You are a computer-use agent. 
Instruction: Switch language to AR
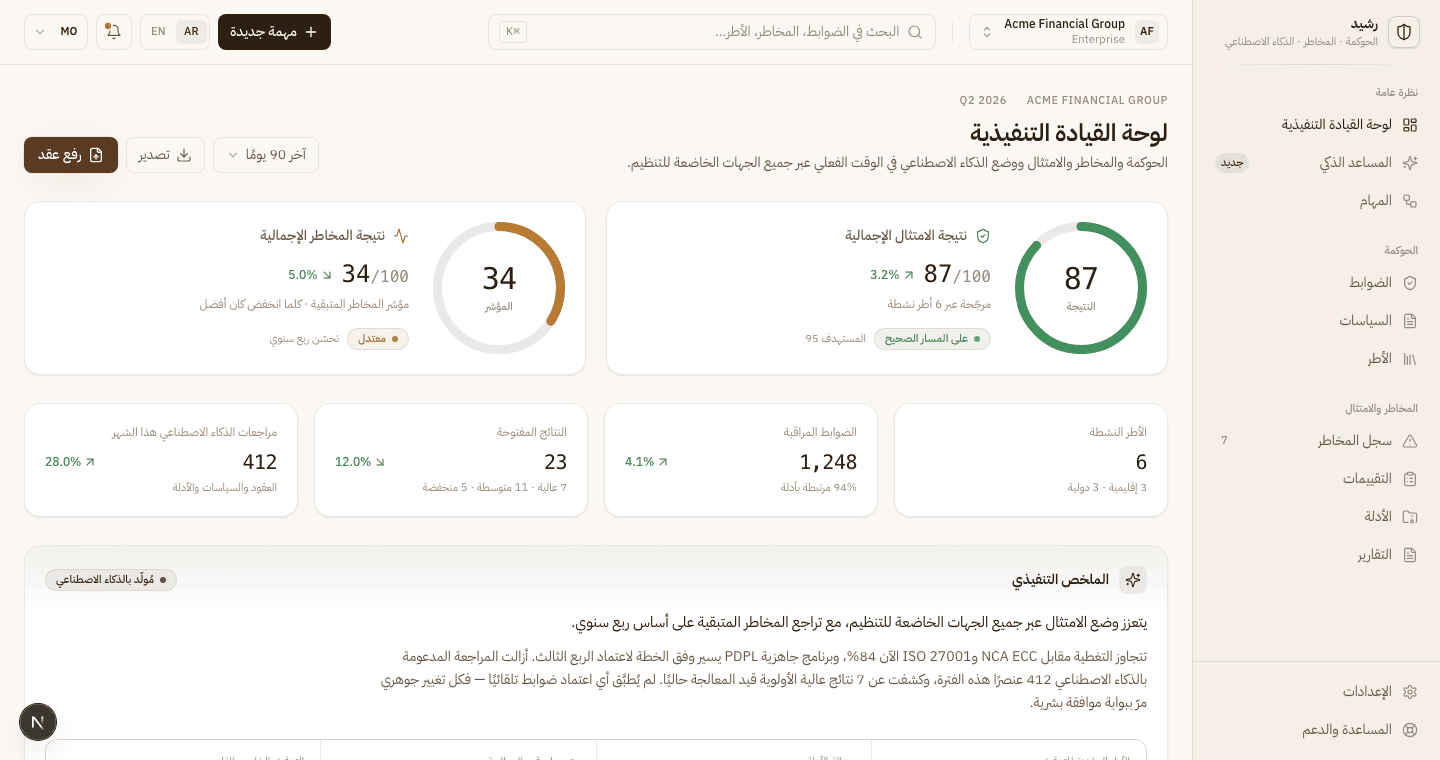191,32
